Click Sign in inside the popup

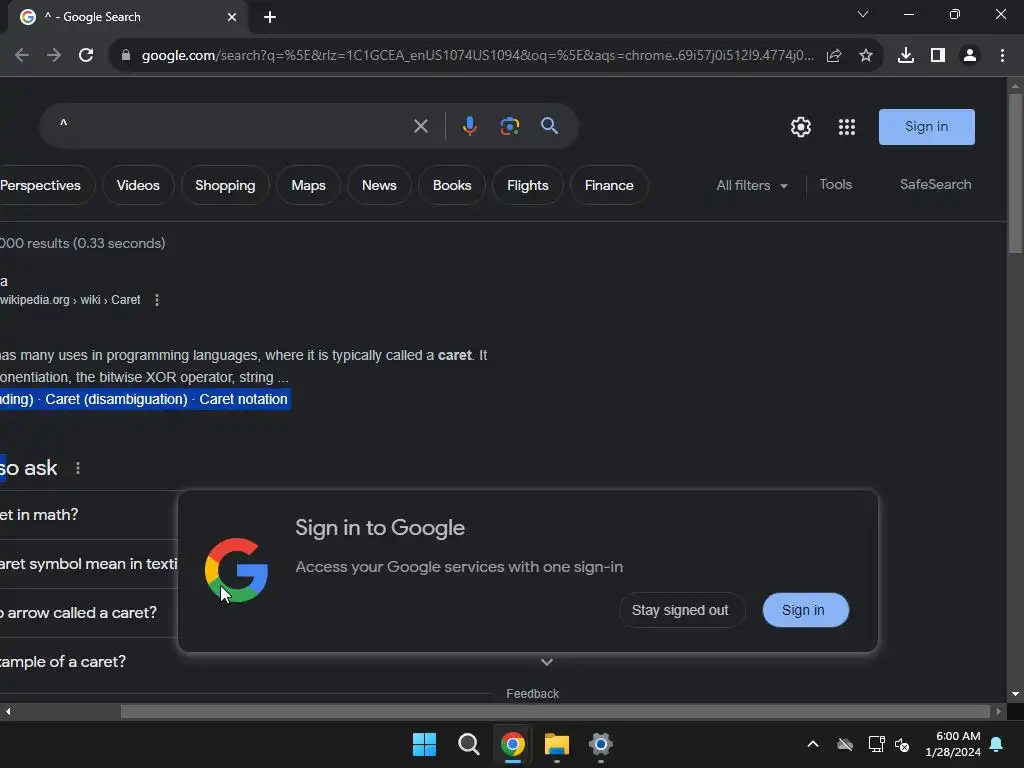tap(806, 610)
